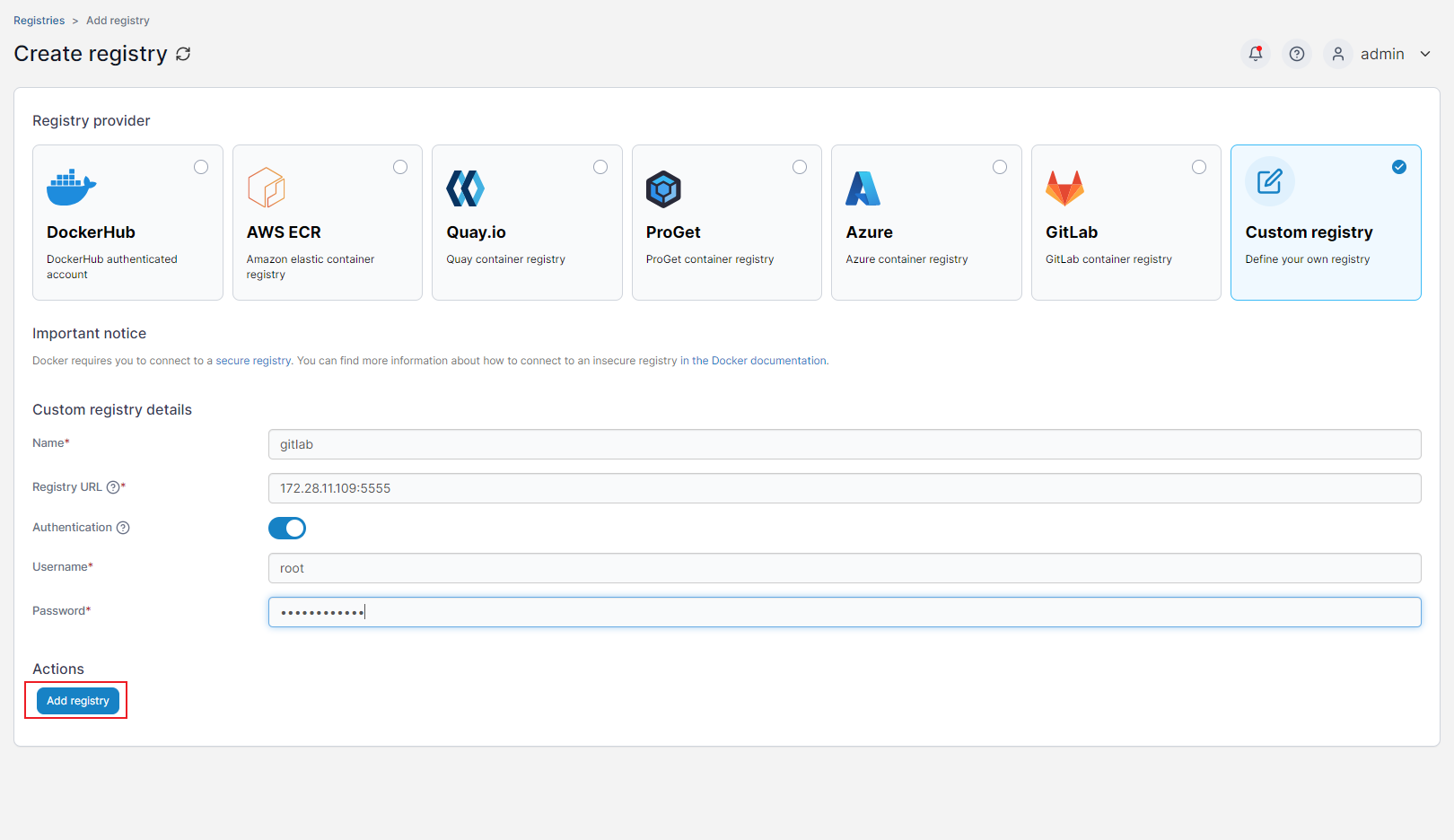The width and height of the screenshot is (1454, 840).
Task: Click 'Define your own registry' text
Action: pos(1307,259)
